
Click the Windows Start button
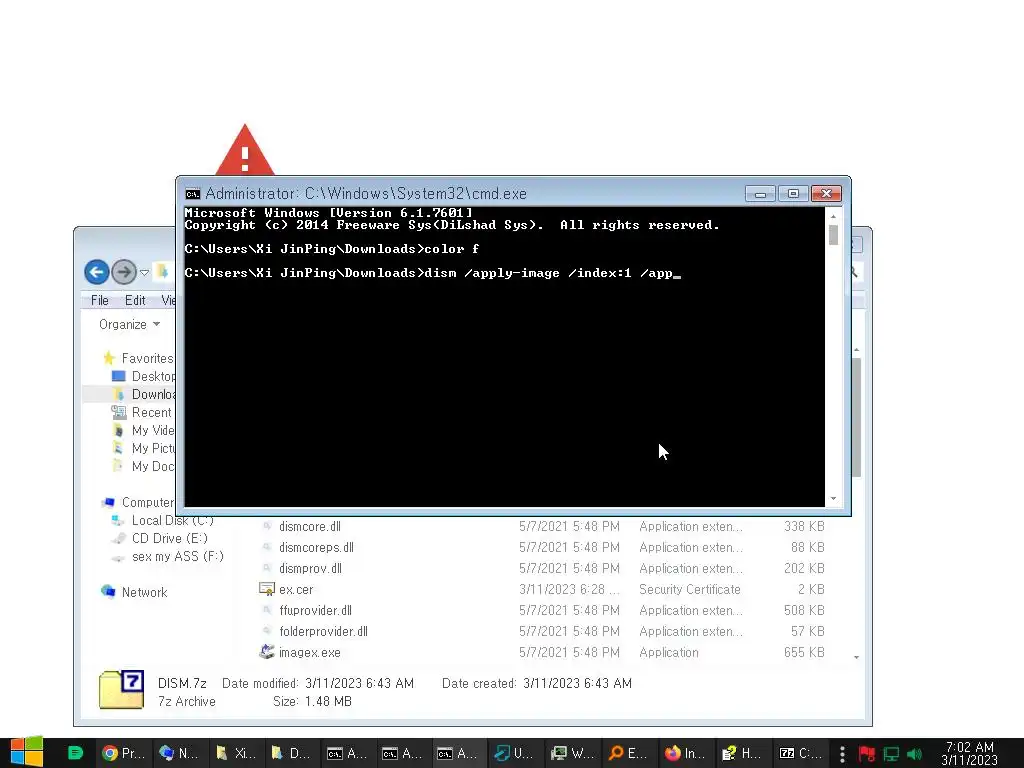27,753
